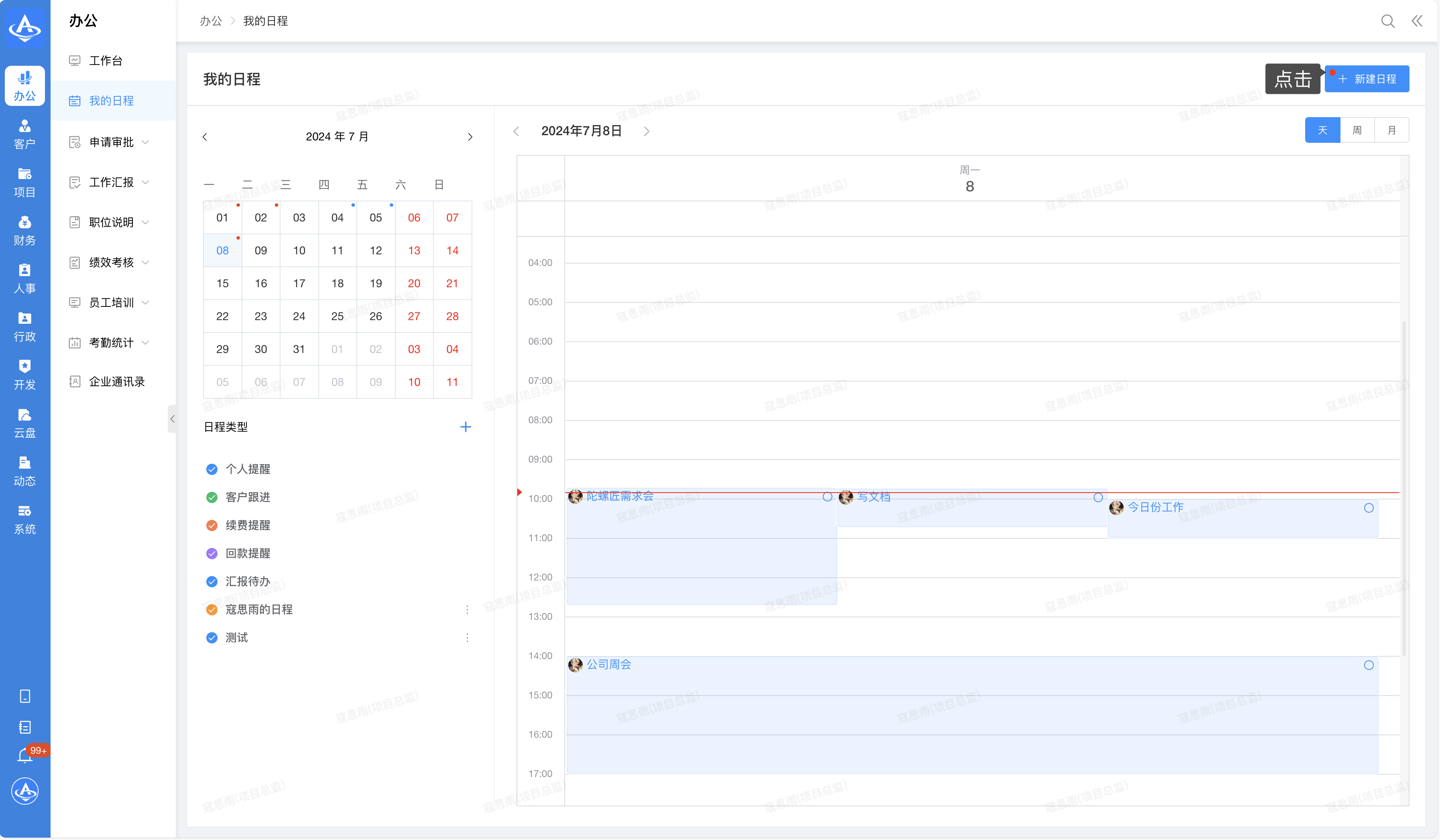
Task: Select July 17 in mini calendar
Action: pos(299,283)
